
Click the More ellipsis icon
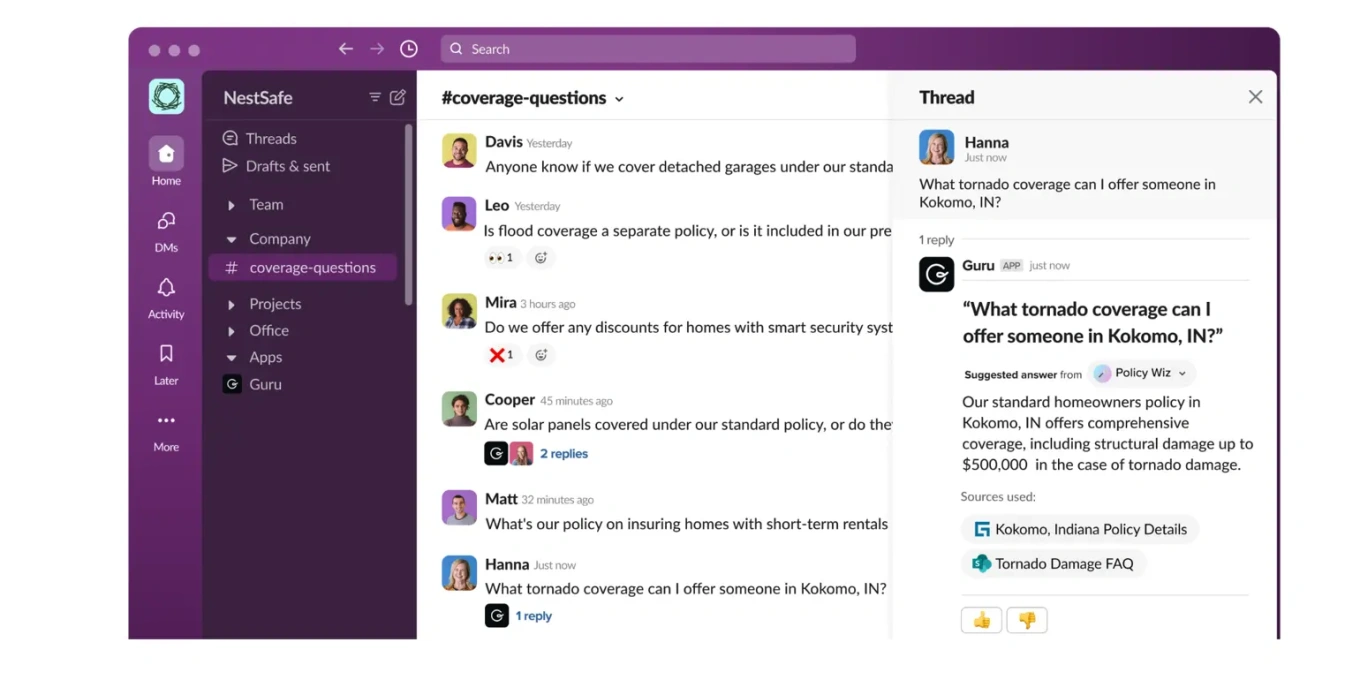(166, 421)
